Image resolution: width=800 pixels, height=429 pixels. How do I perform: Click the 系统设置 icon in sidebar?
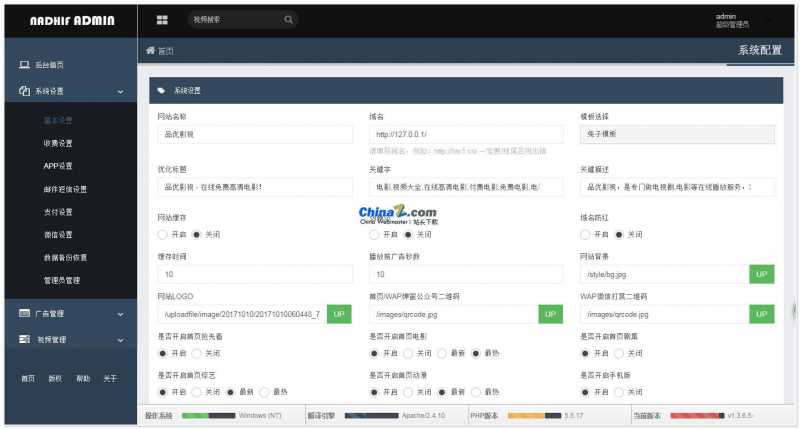coord(24,91)
